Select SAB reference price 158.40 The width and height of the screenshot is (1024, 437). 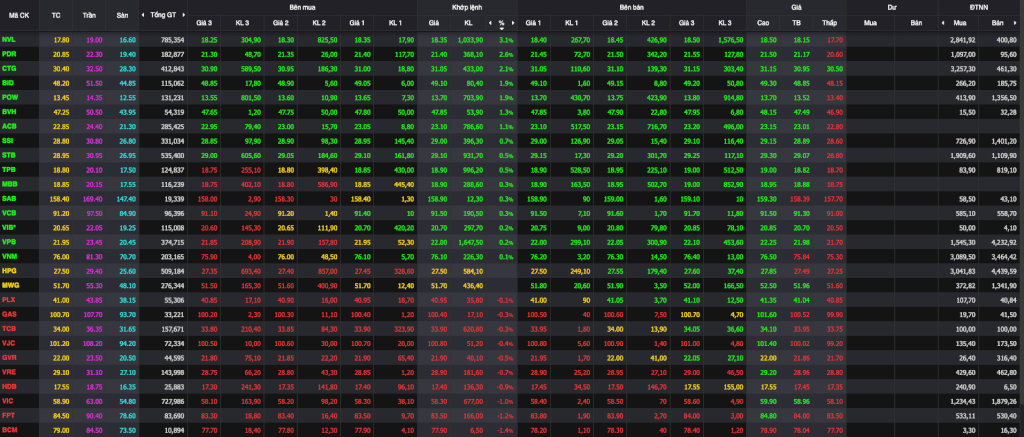click(59, 198)
